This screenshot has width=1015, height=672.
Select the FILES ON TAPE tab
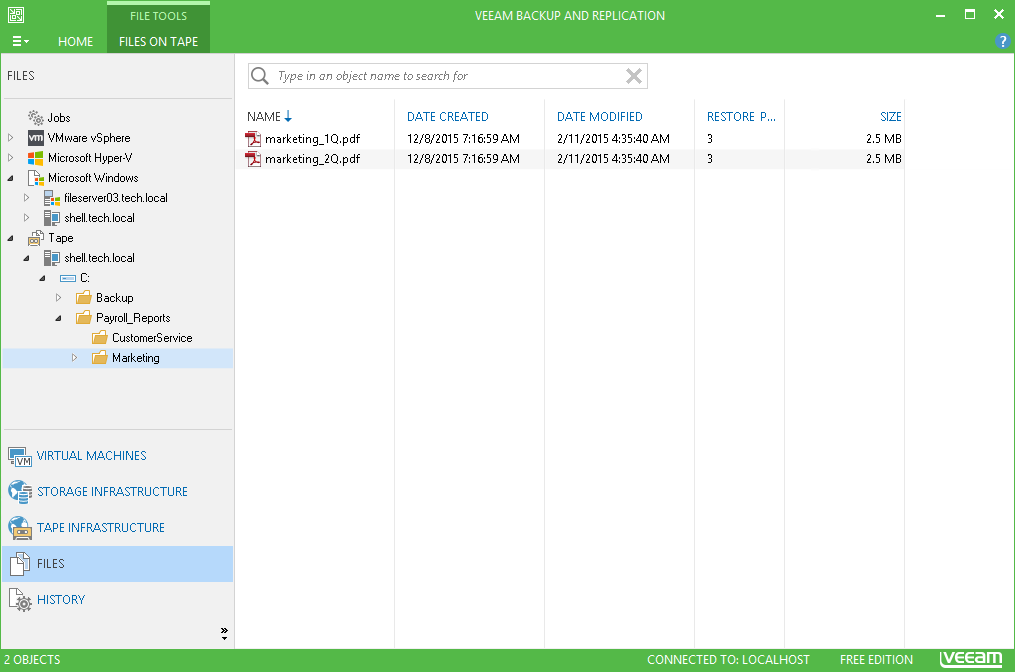159,41
